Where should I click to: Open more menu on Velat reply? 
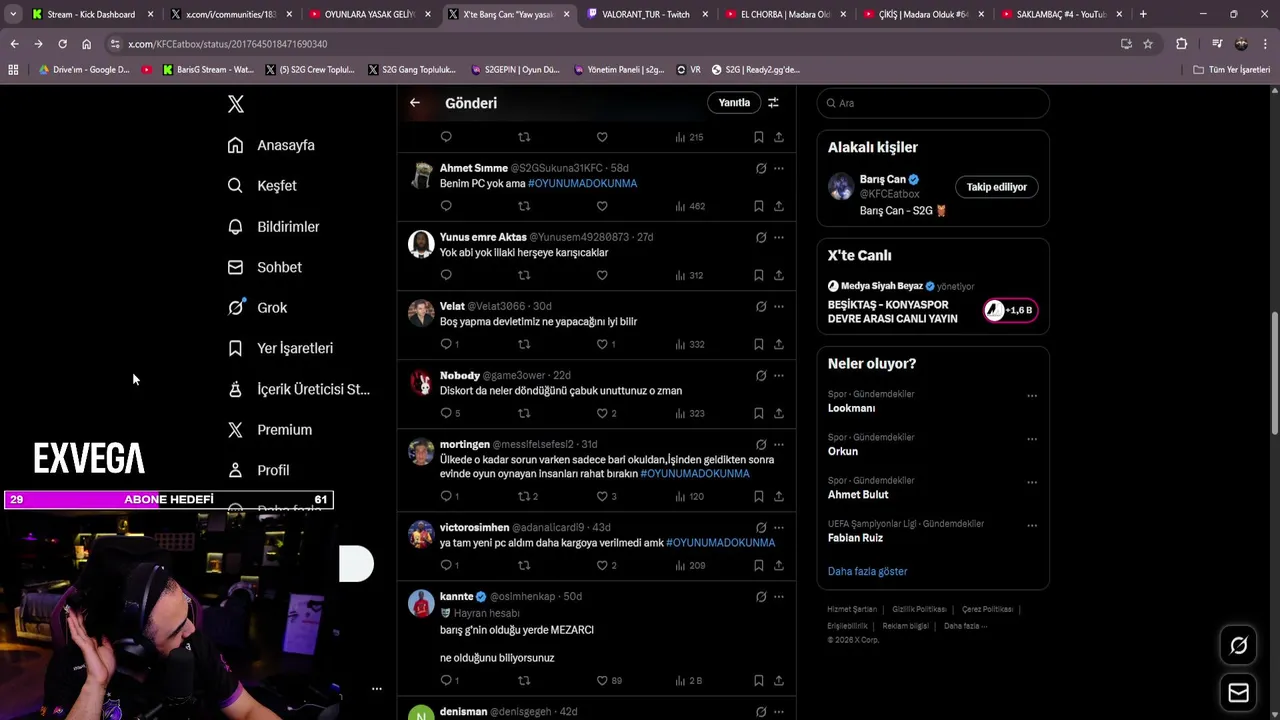pos(779,306)
